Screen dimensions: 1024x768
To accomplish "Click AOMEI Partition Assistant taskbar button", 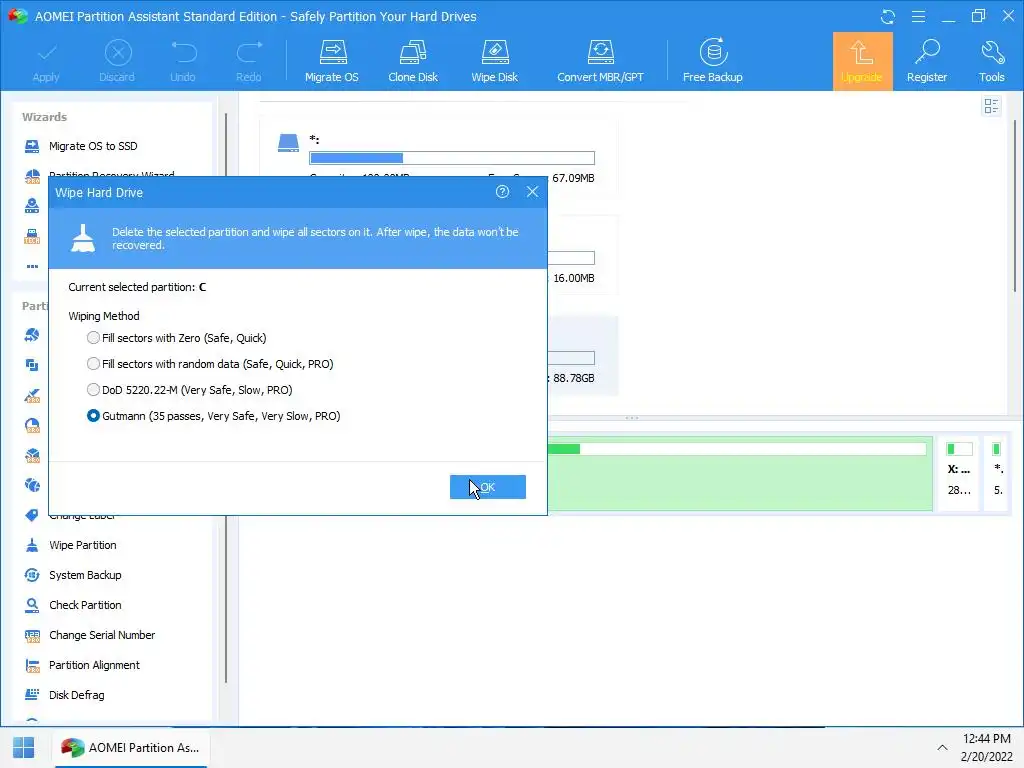I will pos(131,748).
